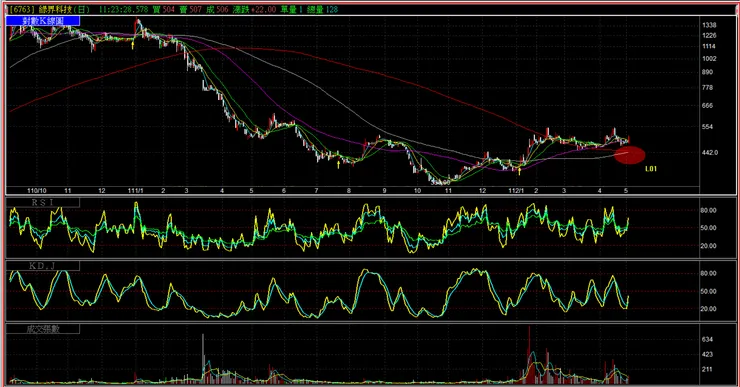Click the 778 price axis label
The width and height of the screenshot is (740, 387).
coord(707,88)
